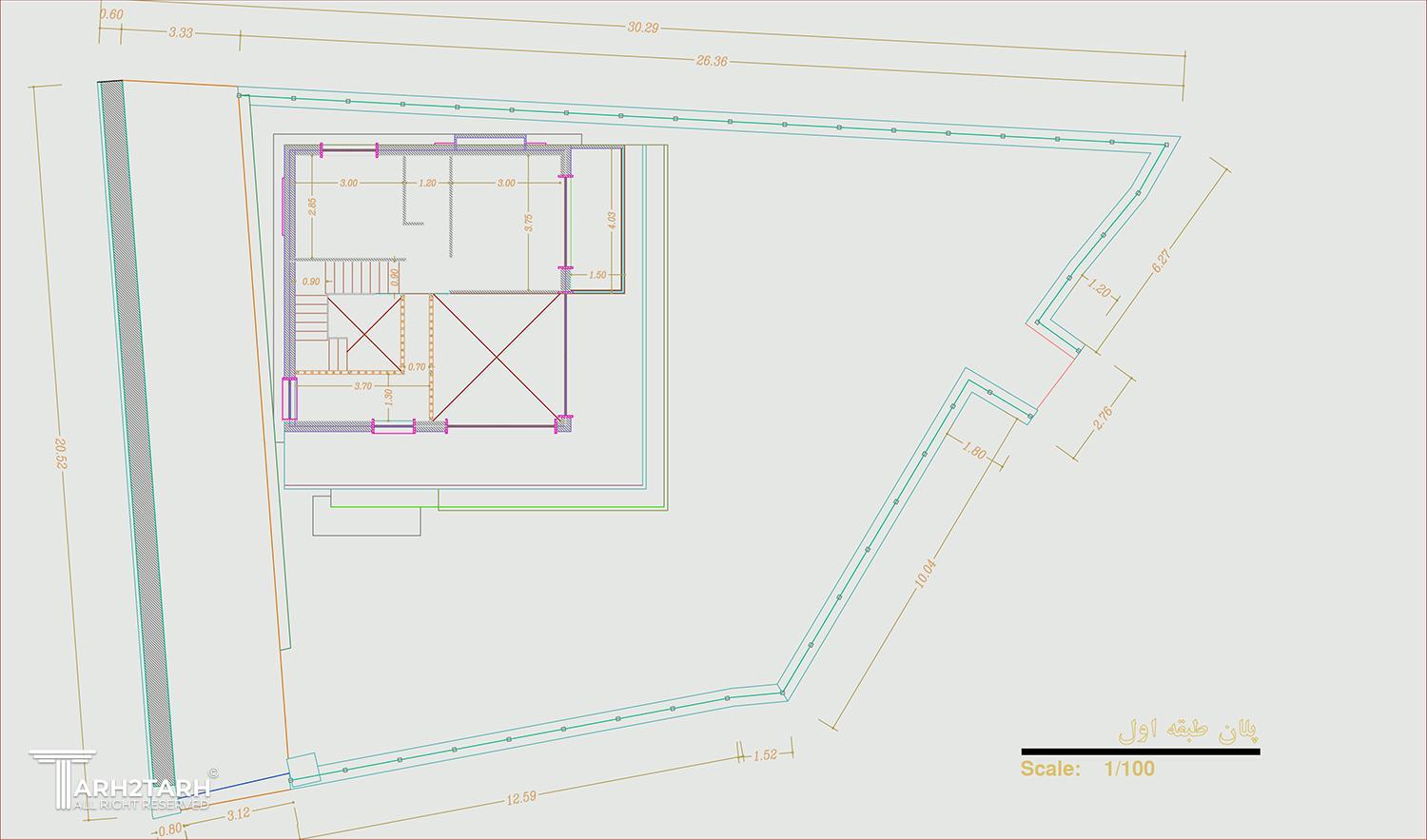The height and width of the screenshot is (840, 1427).
Task: Select the Scale 1/100 label
Action: pos(1087,769)
